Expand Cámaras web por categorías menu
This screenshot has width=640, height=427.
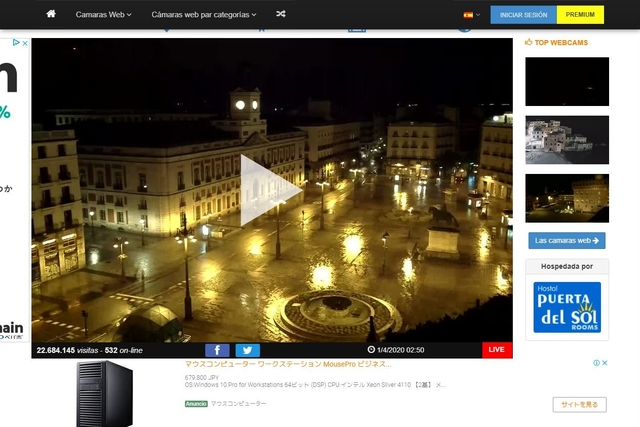(x=204, y=15)
